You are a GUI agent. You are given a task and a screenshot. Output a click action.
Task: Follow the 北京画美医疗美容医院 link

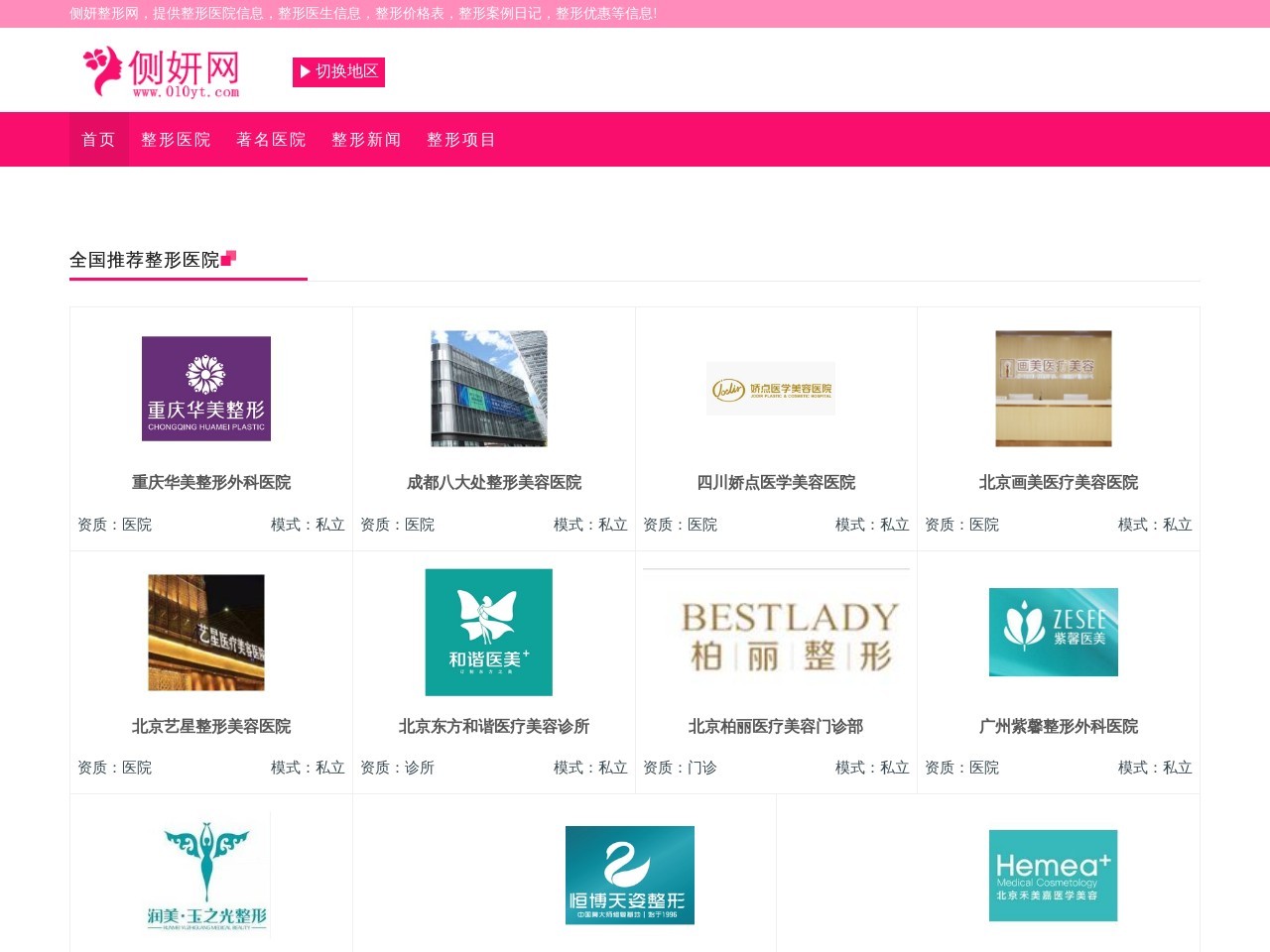click(1059, 482)
